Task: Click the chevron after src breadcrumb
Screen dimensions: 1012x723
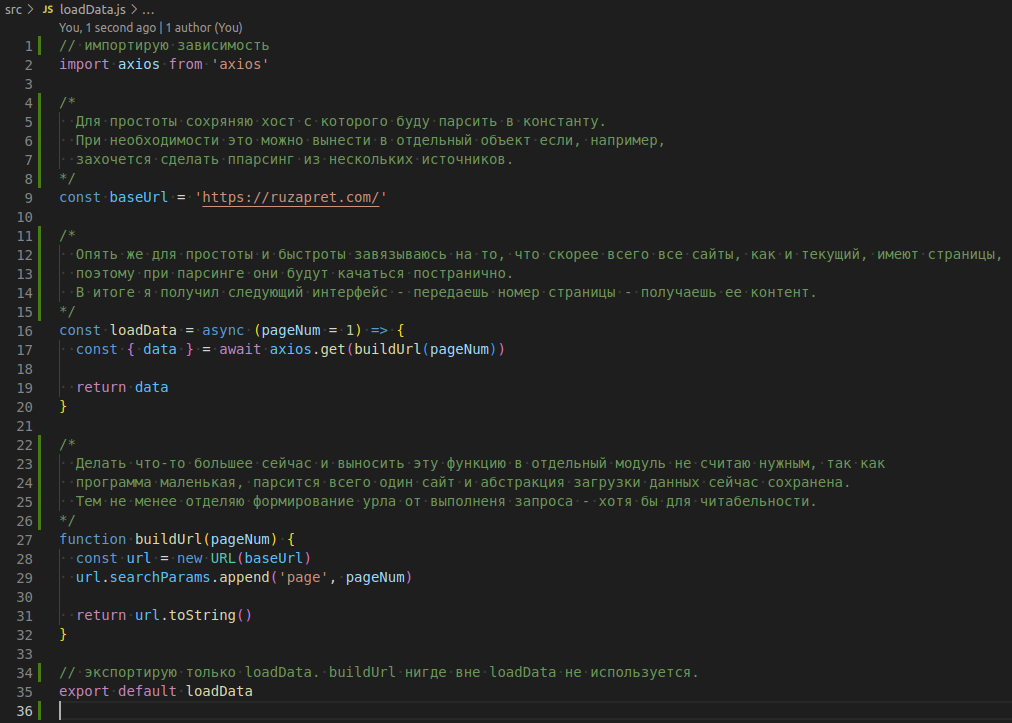Action: coord(30,9)
